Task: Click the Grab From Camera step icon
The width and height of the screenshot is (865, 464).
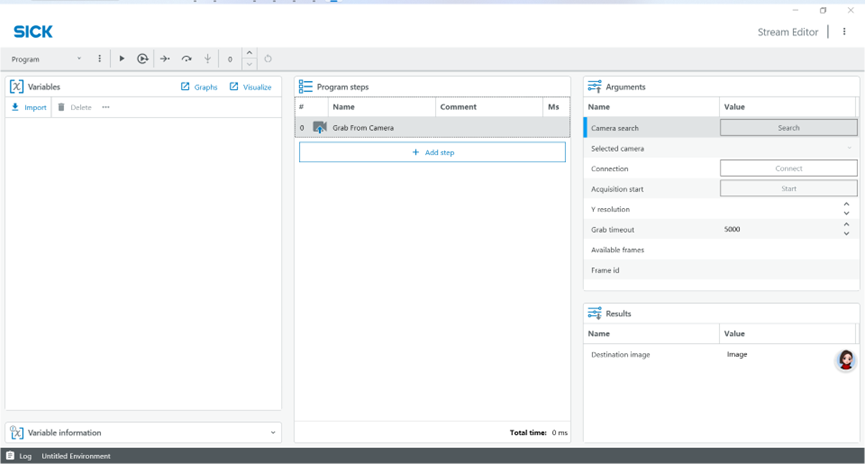Action: click(319, 128)
